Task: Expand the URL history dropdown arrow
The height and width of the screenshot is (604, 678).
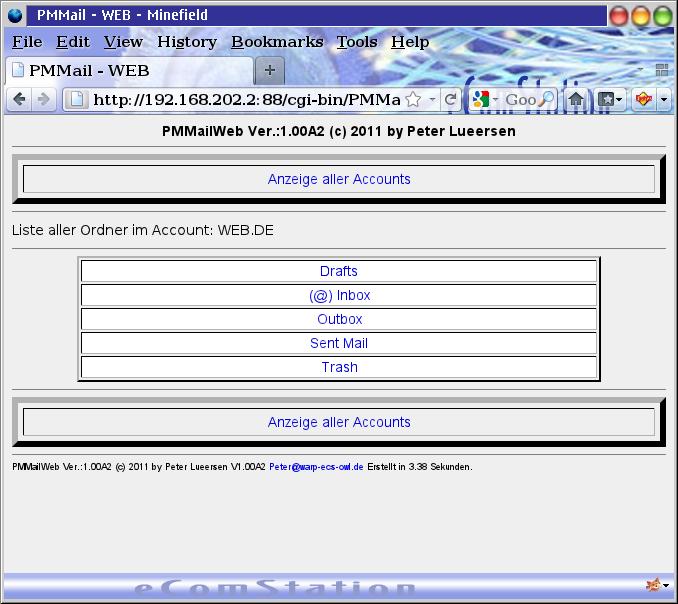Action: [432, 99]
